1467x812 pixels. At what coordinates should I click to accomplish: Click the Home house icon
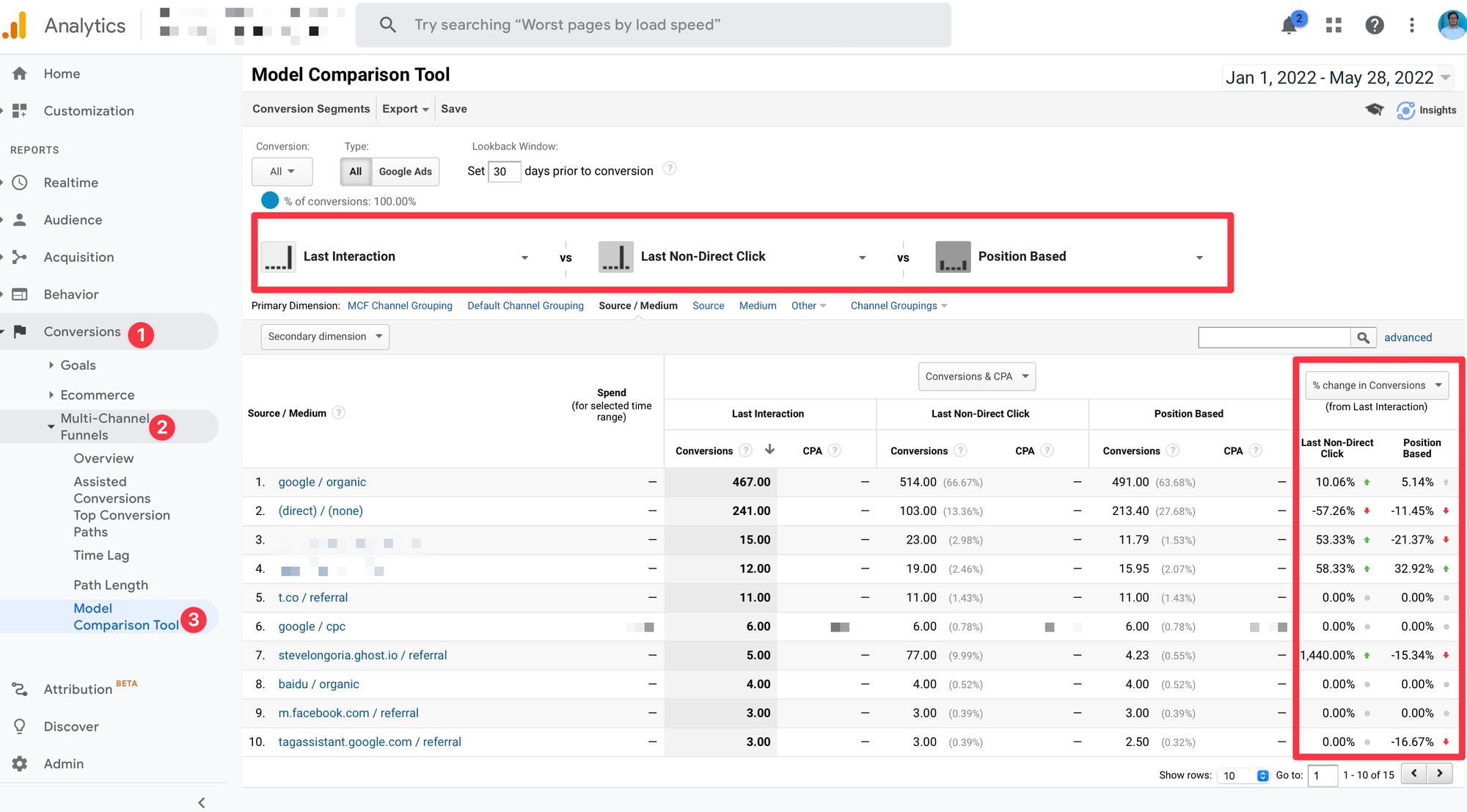pyautogui.click(x=20, y=73)
